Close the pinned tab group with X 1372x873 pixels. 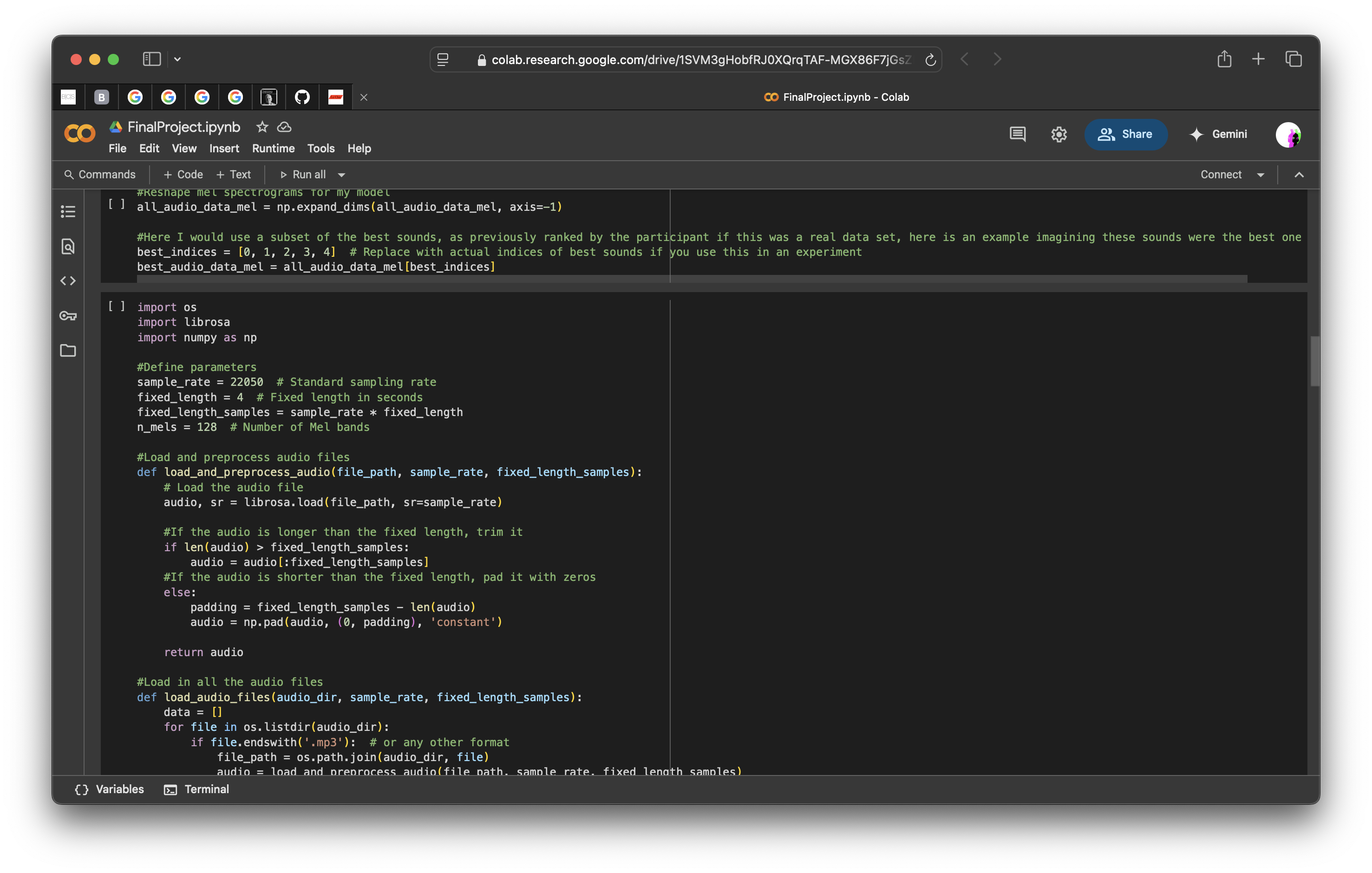364,98
